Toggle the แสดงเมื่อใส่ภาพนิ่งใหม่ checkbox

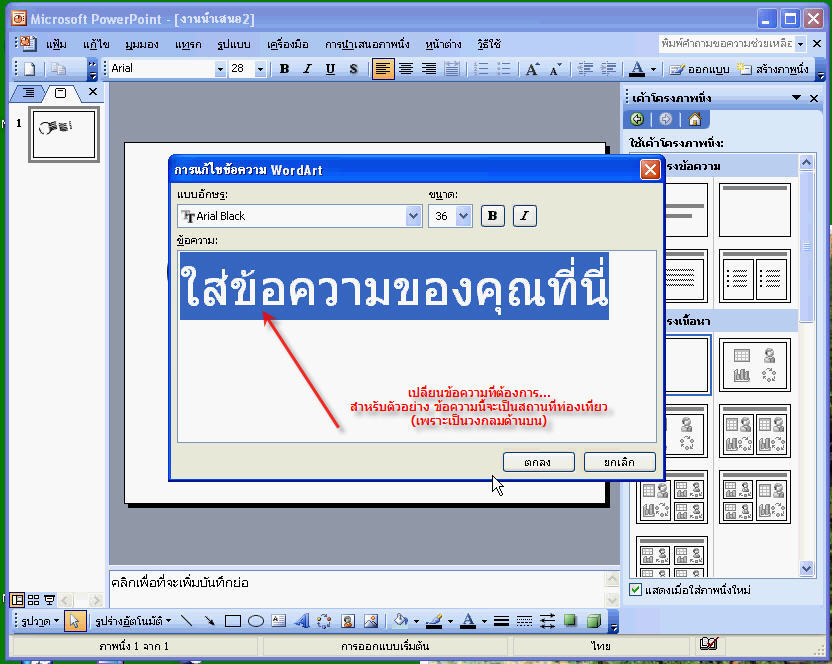click(x=635, y=590)
